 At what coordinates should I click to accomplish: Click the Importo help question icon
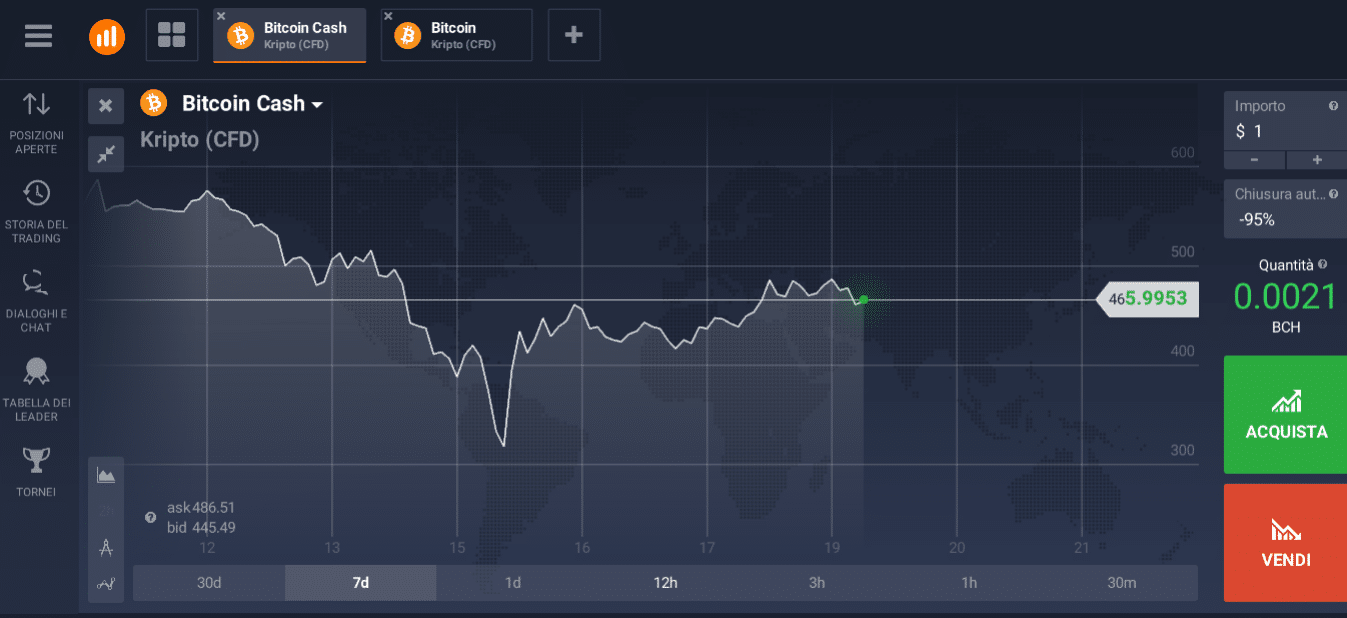pos(1333,106)
